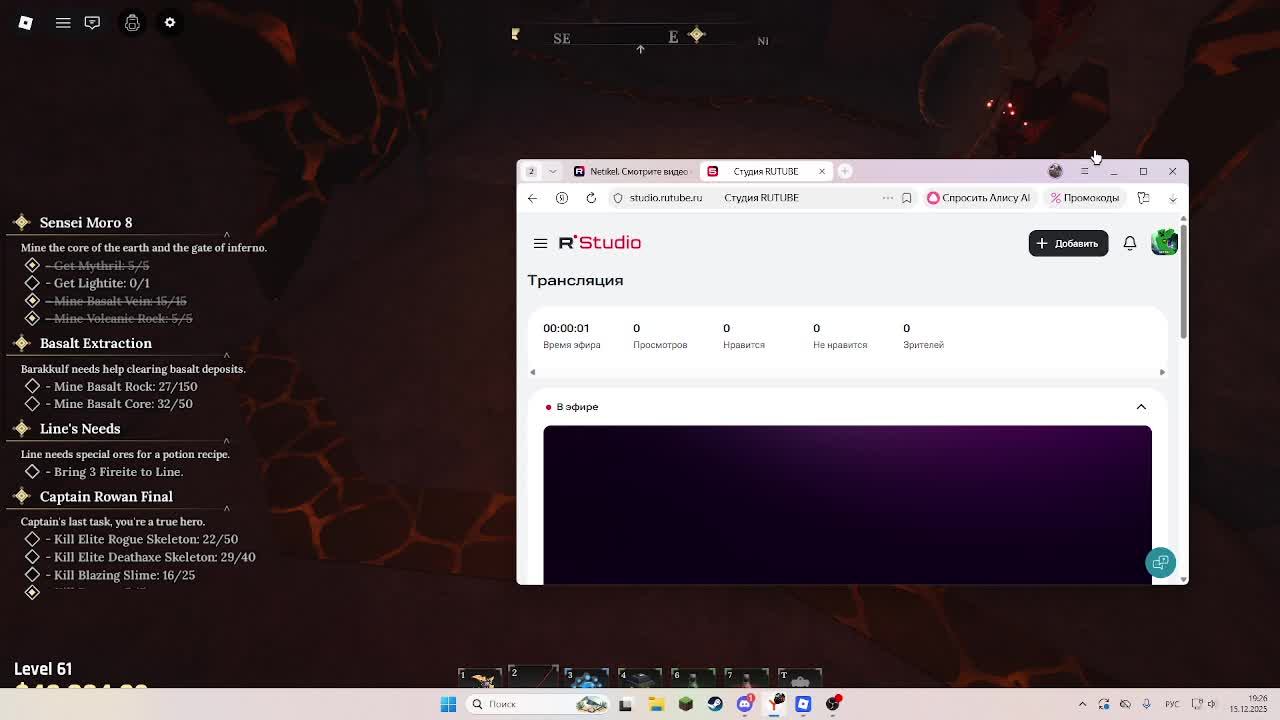Open OBS Studio from the taskbar

click(x=833, y=704)
